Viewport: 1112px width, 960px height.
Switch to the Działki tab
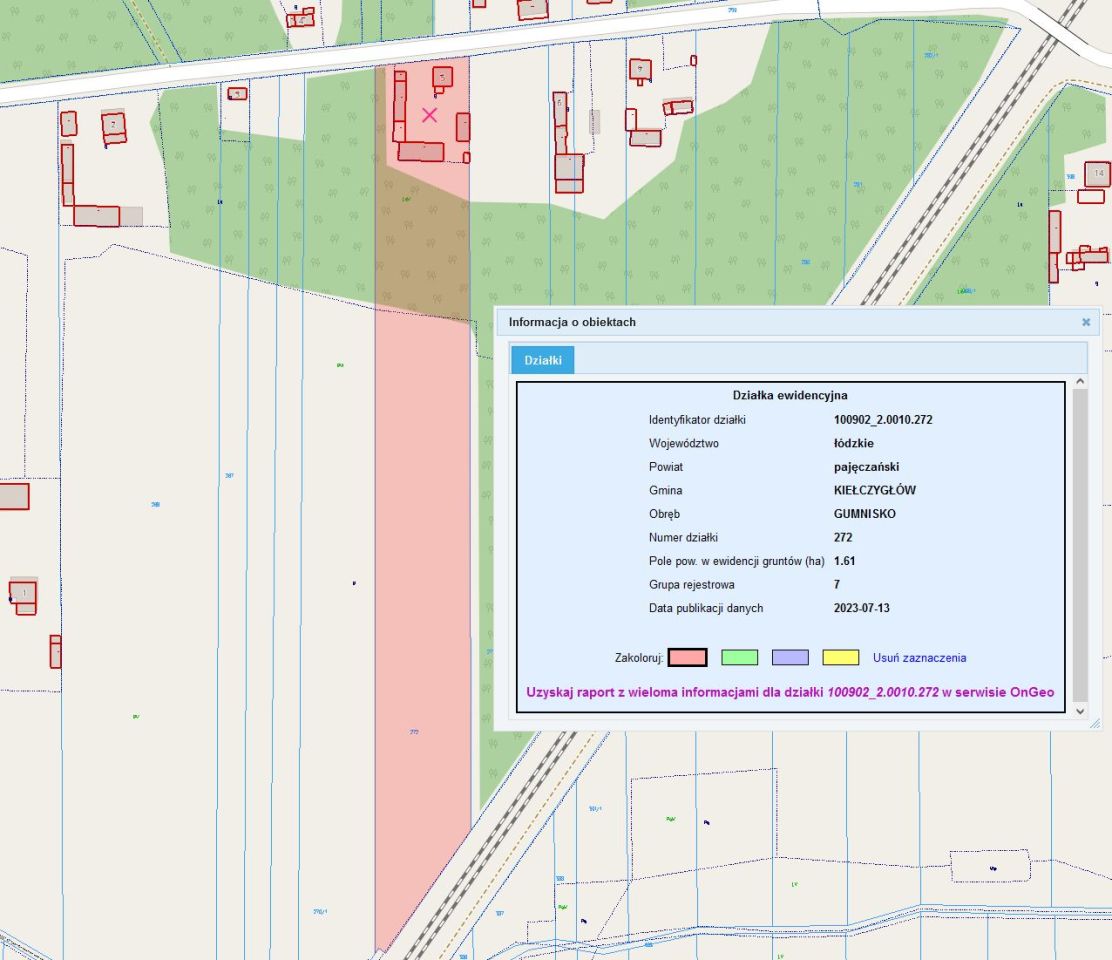point(543,360)
